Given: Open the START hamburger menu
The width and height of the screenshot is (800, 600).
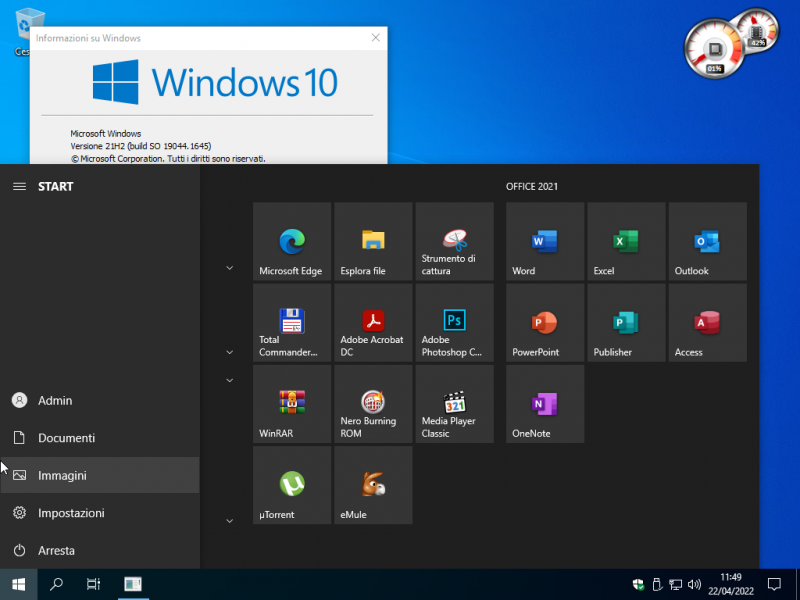Looking at the screenshot, I should pyautogui.click(x=19, y=185).
